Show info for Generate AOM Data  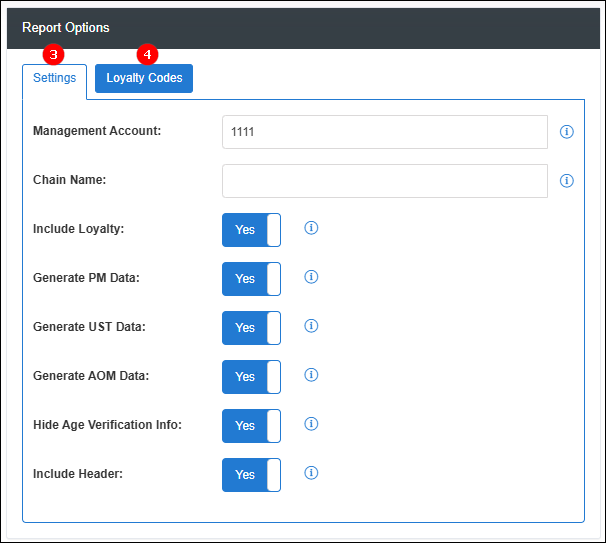click(x=311, y=374)
